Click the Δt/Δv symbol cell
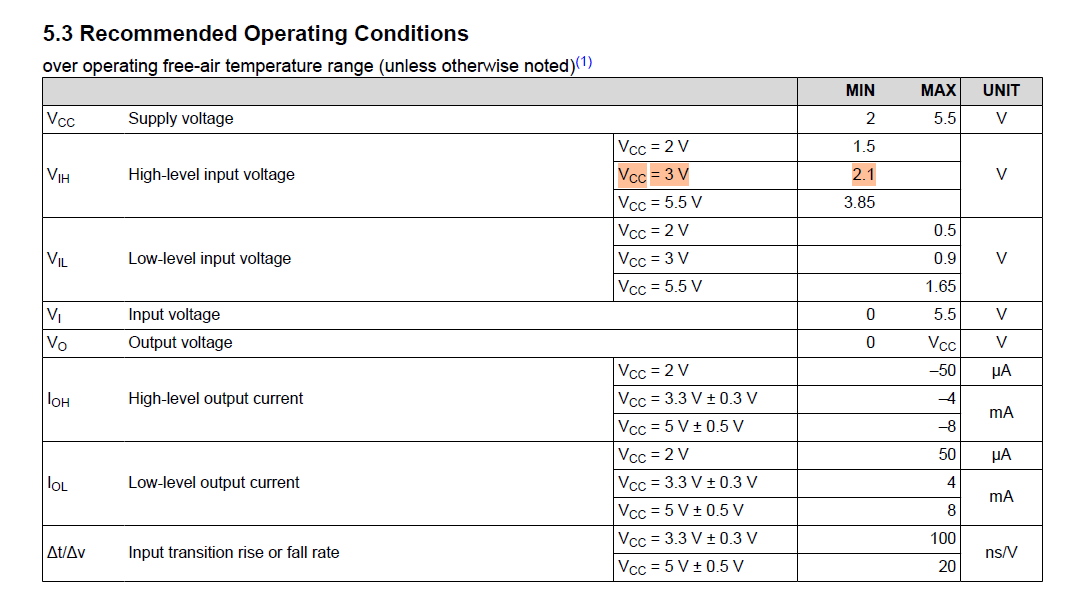1072x592 pixels. (x=66, y=553)
